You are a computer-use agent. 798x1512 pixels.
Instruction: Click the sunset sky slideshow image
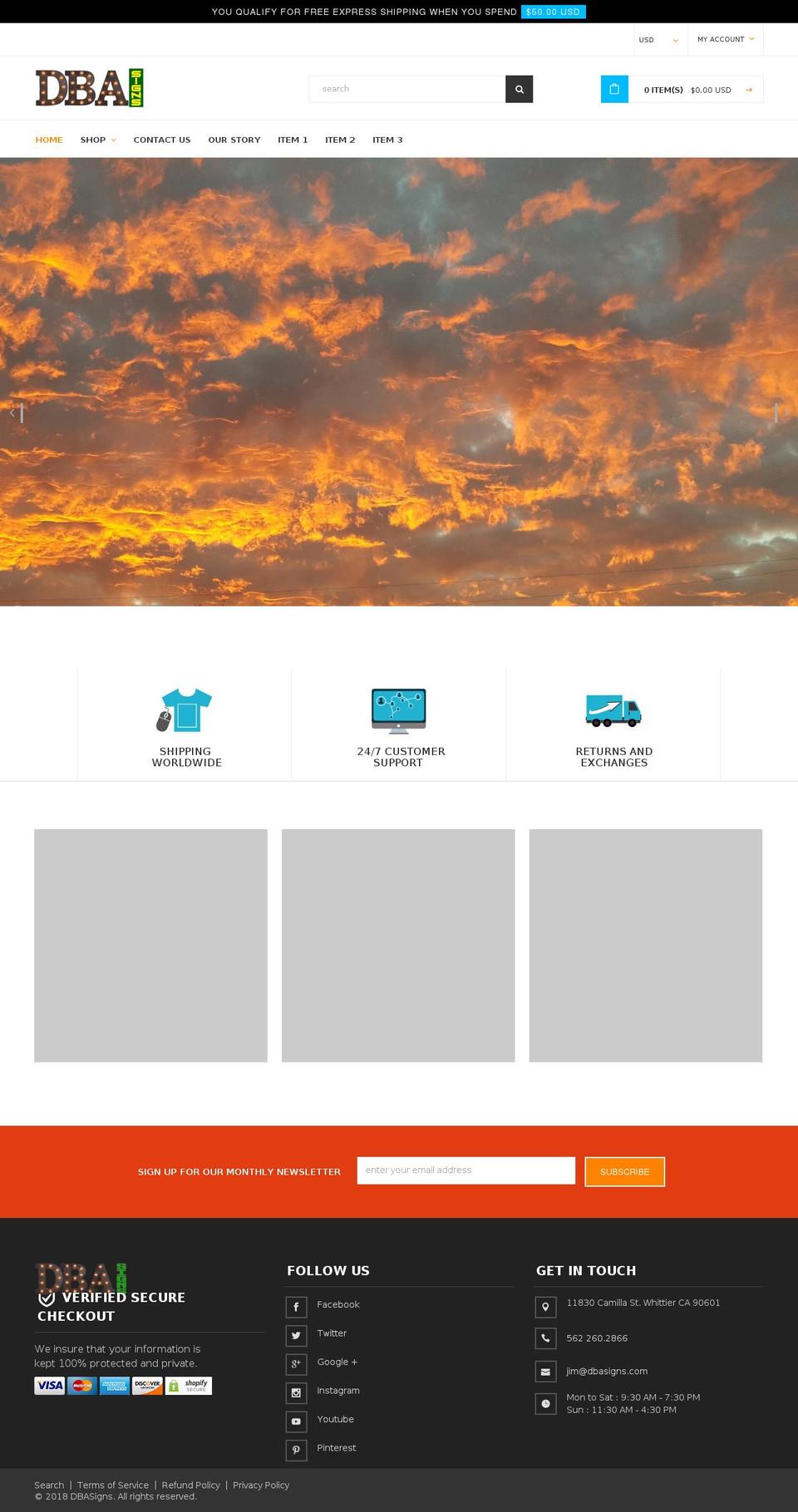coord(399,382)
